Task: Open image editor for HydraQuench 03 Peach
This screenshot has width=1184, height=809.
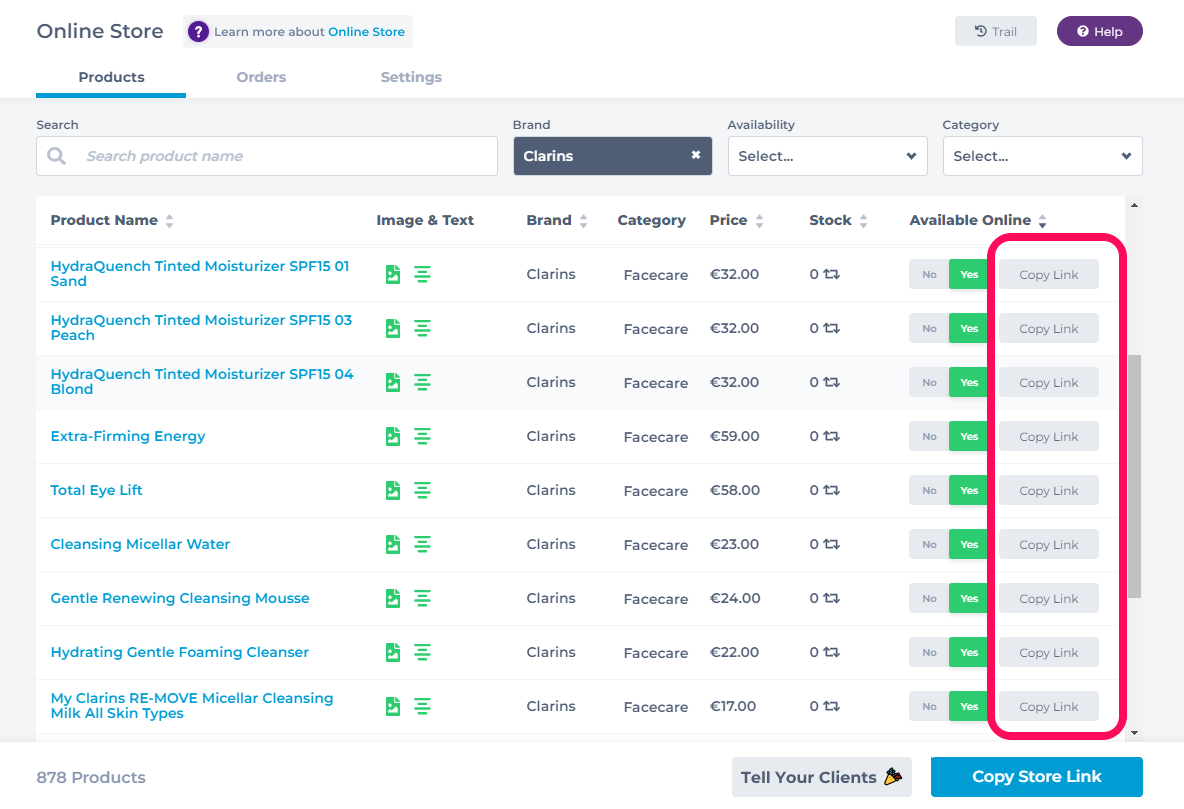Action: [x=393, y=329]
